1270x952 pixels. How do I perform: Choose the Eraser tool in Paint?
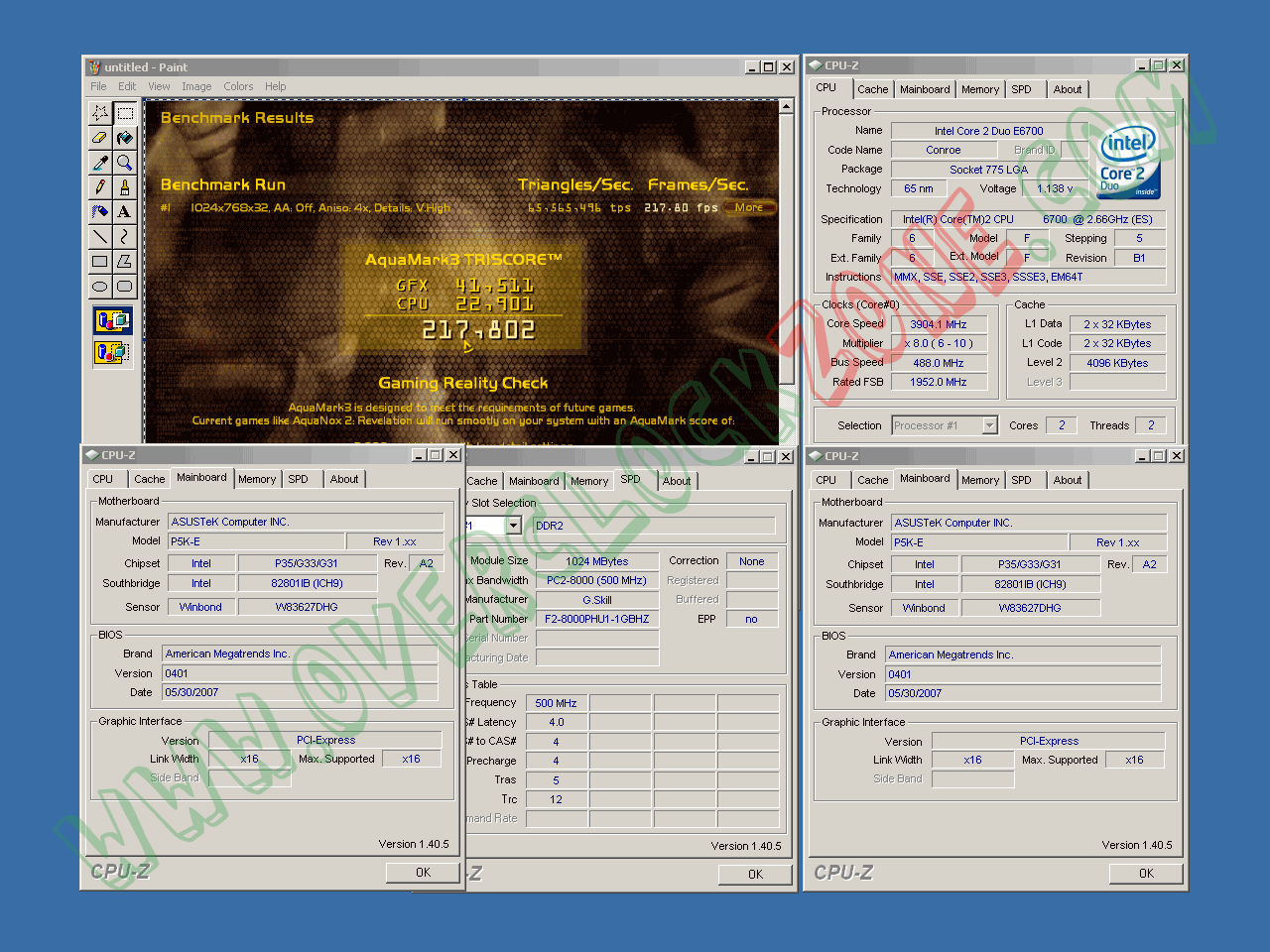[100, 137]
